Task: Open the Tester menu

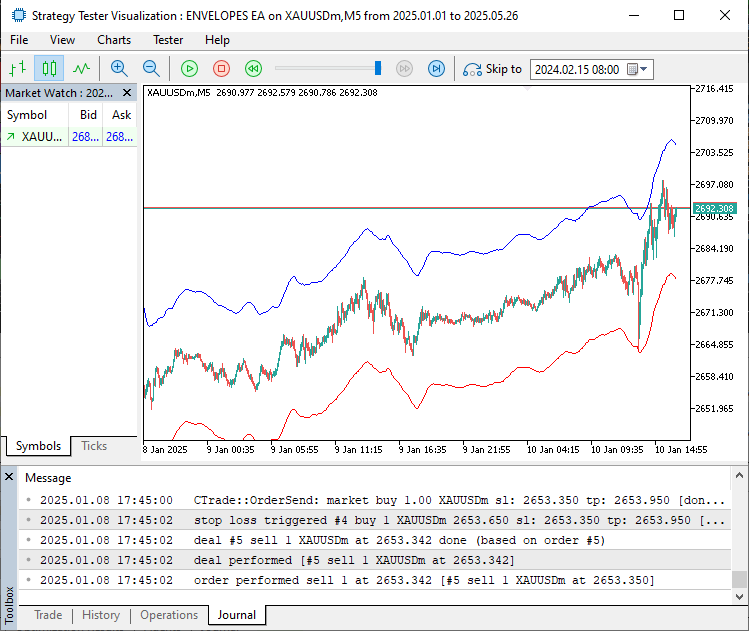Action: (168, 40)
